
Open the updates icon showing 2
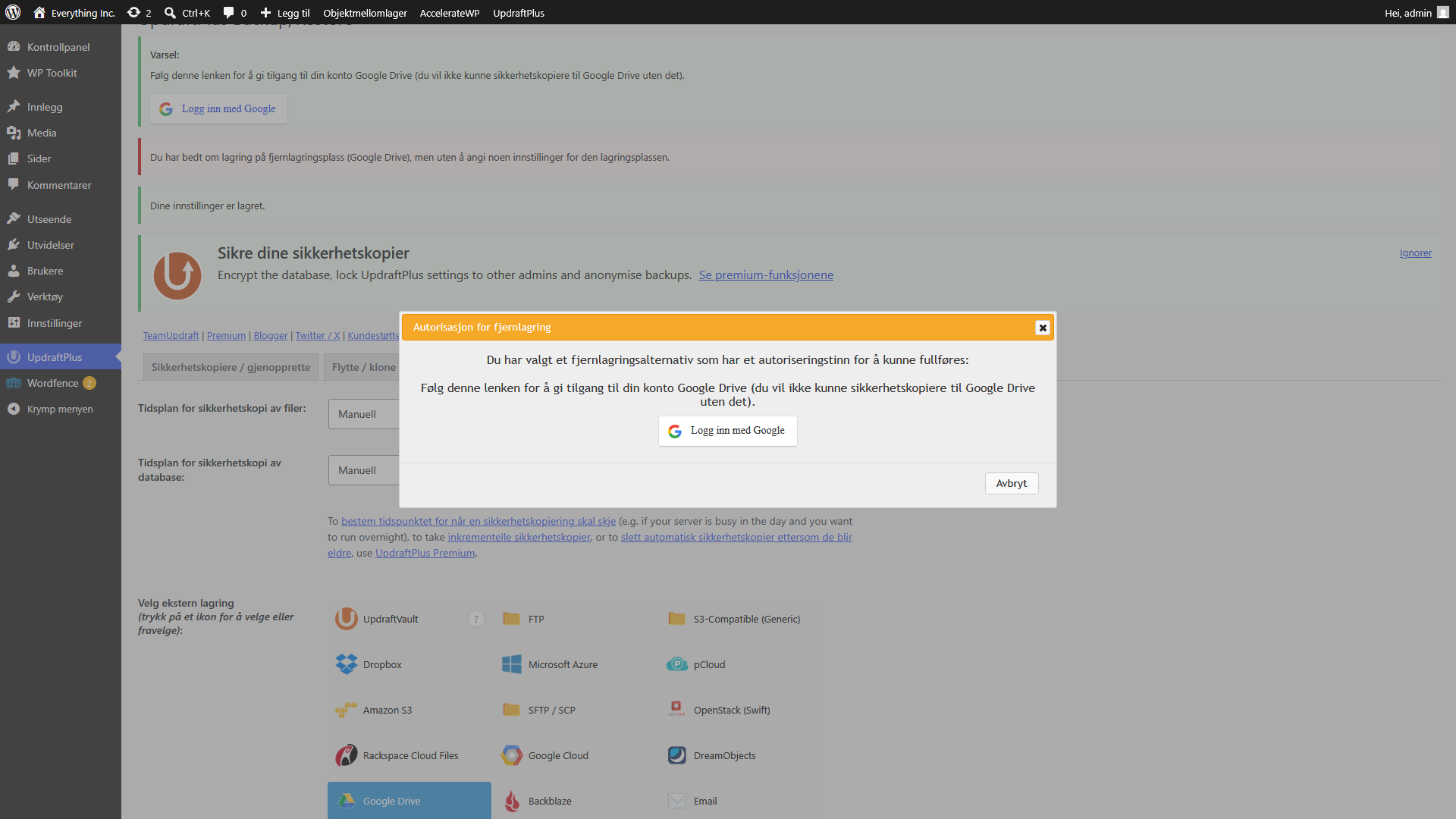(x=133, y=12)
